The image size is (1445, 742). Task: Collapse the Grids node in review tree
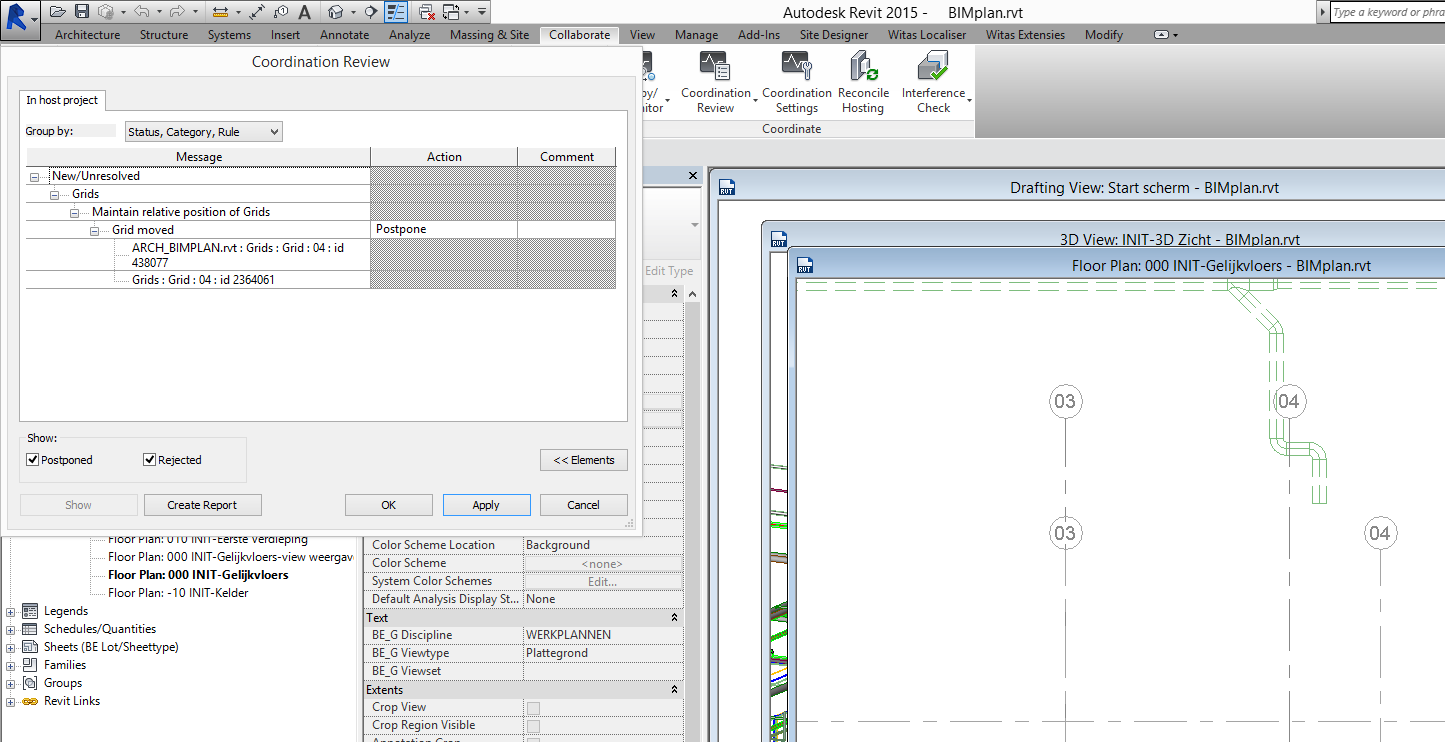(55, 195)
